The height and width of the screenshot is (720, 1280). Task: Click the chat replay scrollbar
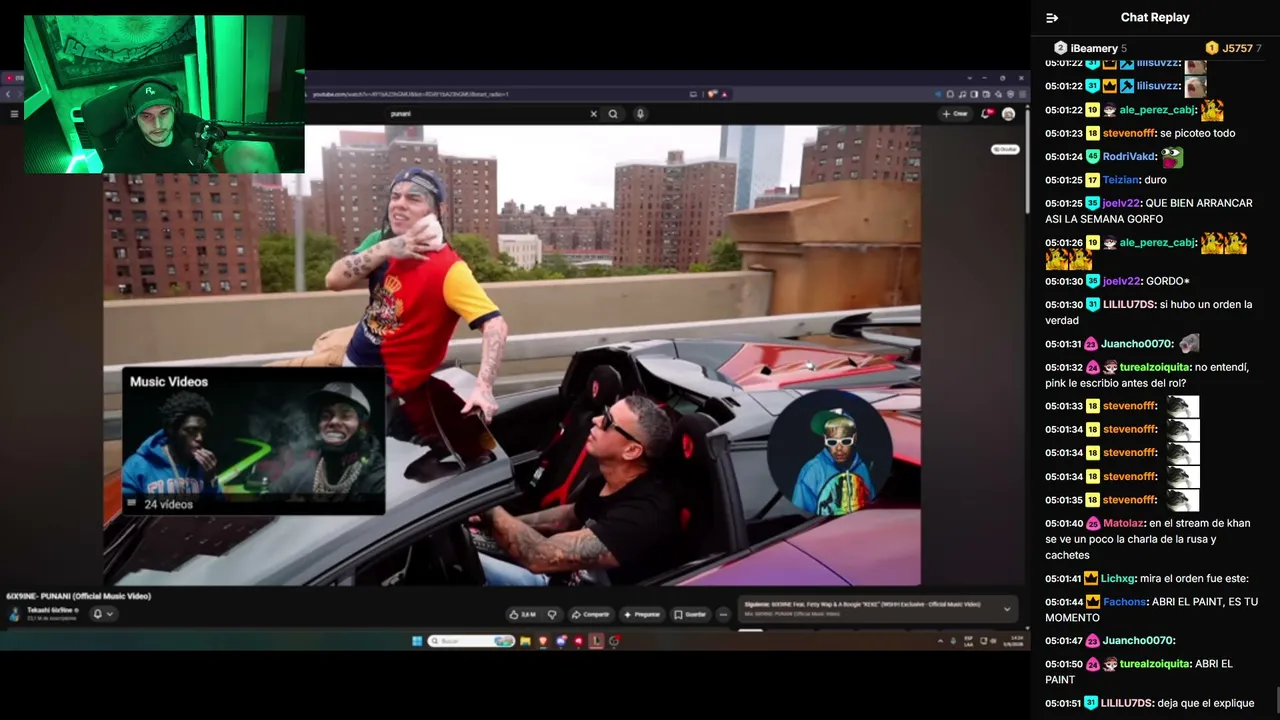[x=1276, y=700]
